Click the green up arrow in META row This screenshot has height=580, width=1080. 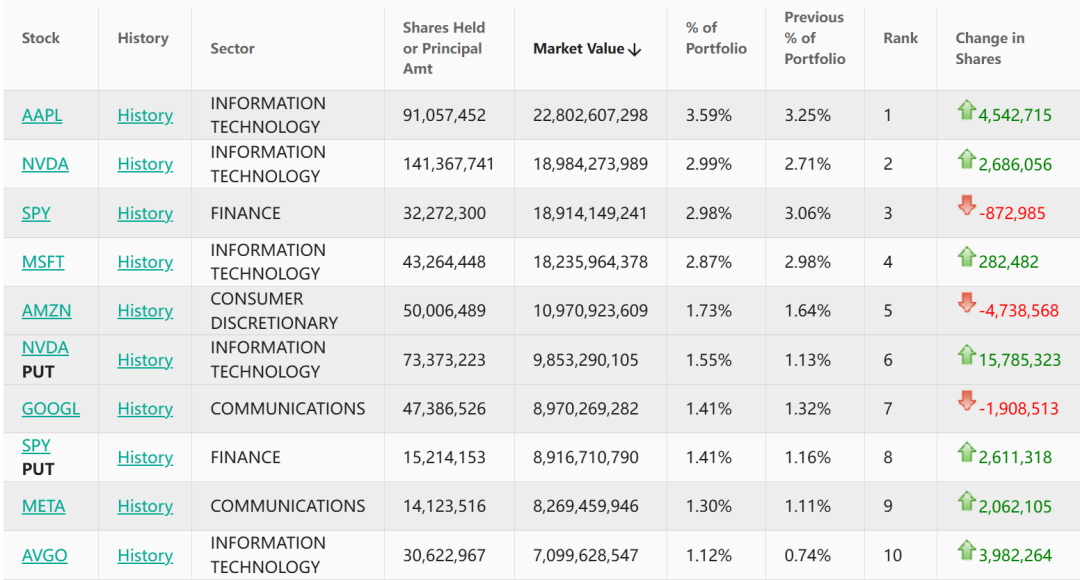click(966, 502)
